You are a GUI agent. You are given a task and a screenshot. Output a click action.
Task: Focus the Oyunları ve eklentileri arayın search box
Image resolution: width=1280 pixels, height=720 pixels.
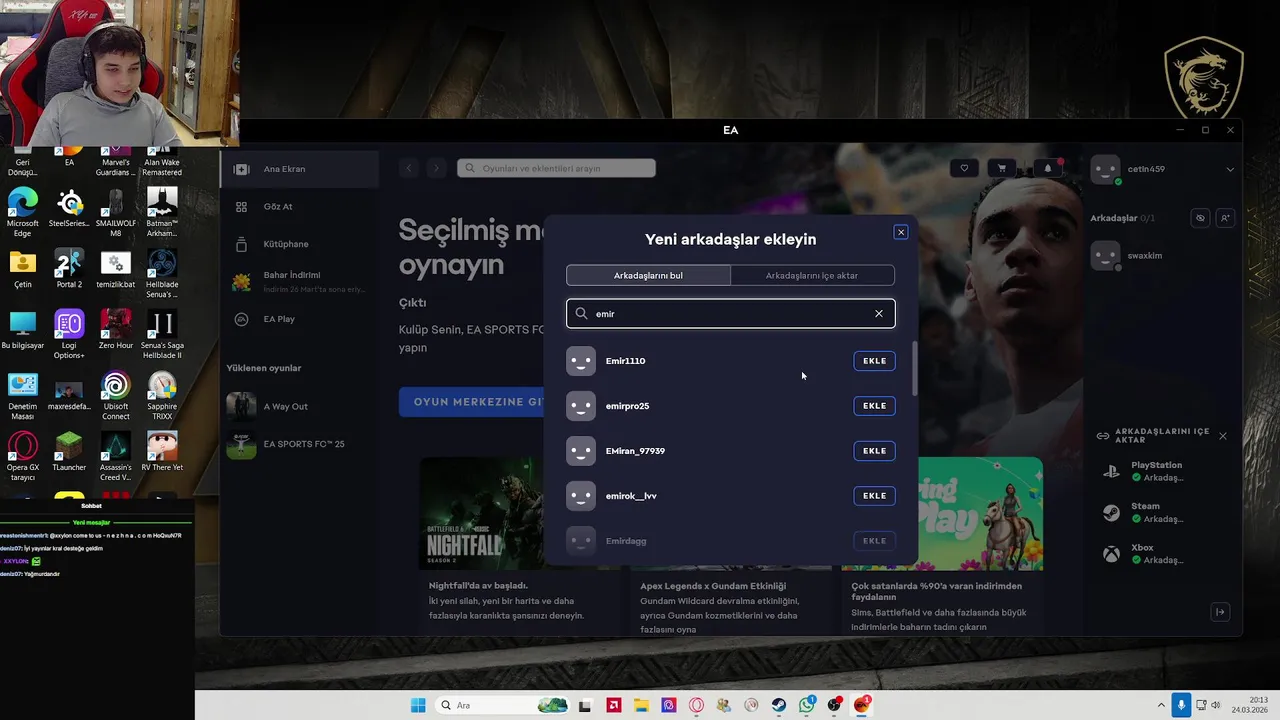(556, 168)
